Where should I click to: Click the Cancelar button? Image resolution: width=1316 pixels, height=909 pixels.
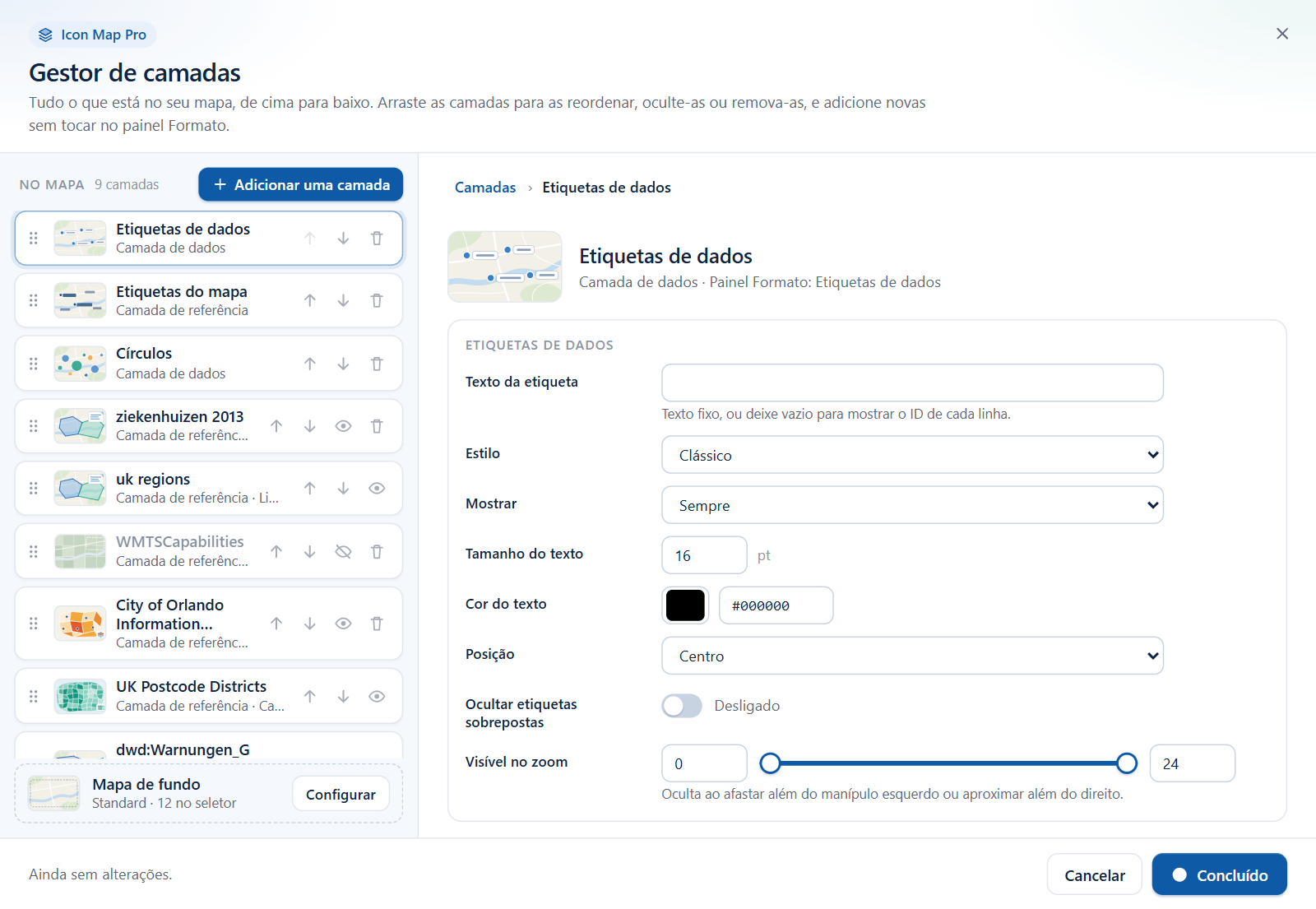click(1094, 874)
